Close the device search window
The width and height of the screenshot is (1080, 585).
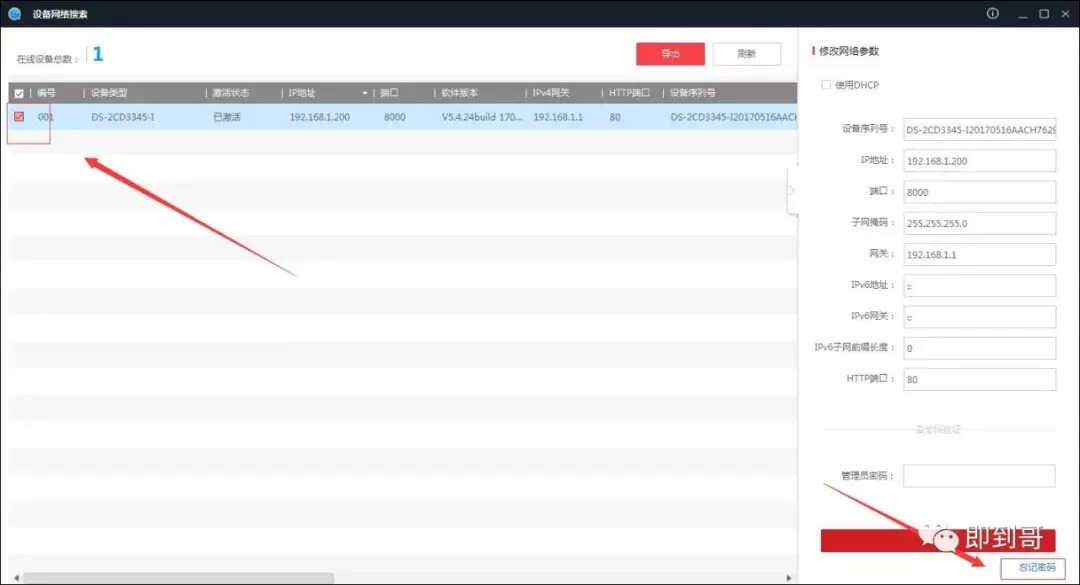(1065, 14)
